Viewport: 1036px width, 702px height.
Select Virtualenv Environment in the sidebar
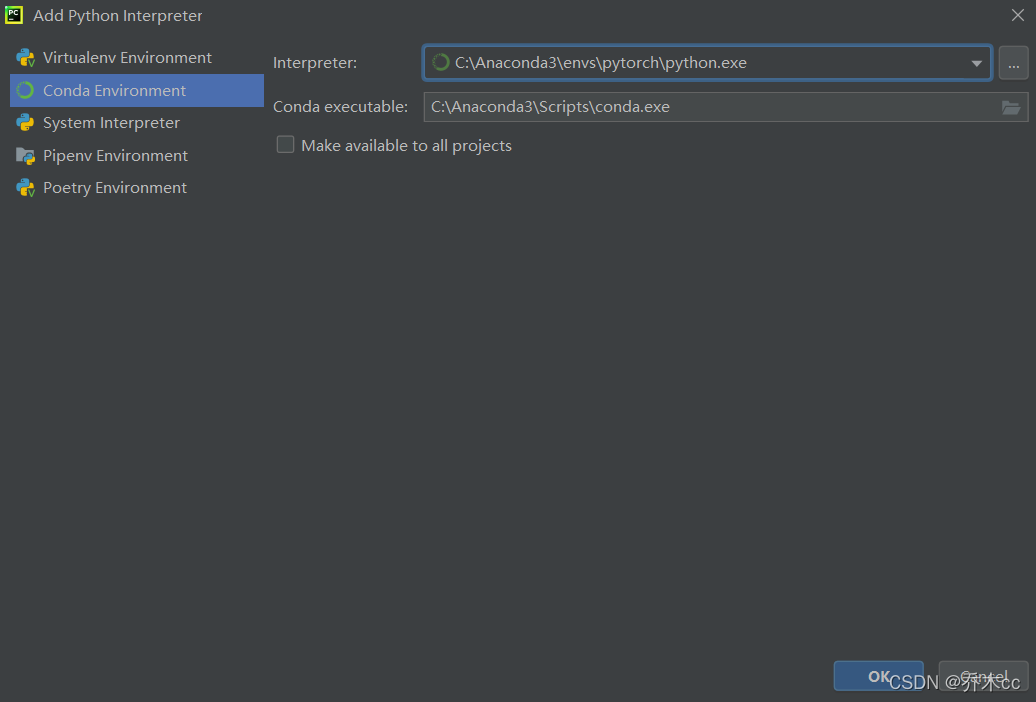point(137,58)
